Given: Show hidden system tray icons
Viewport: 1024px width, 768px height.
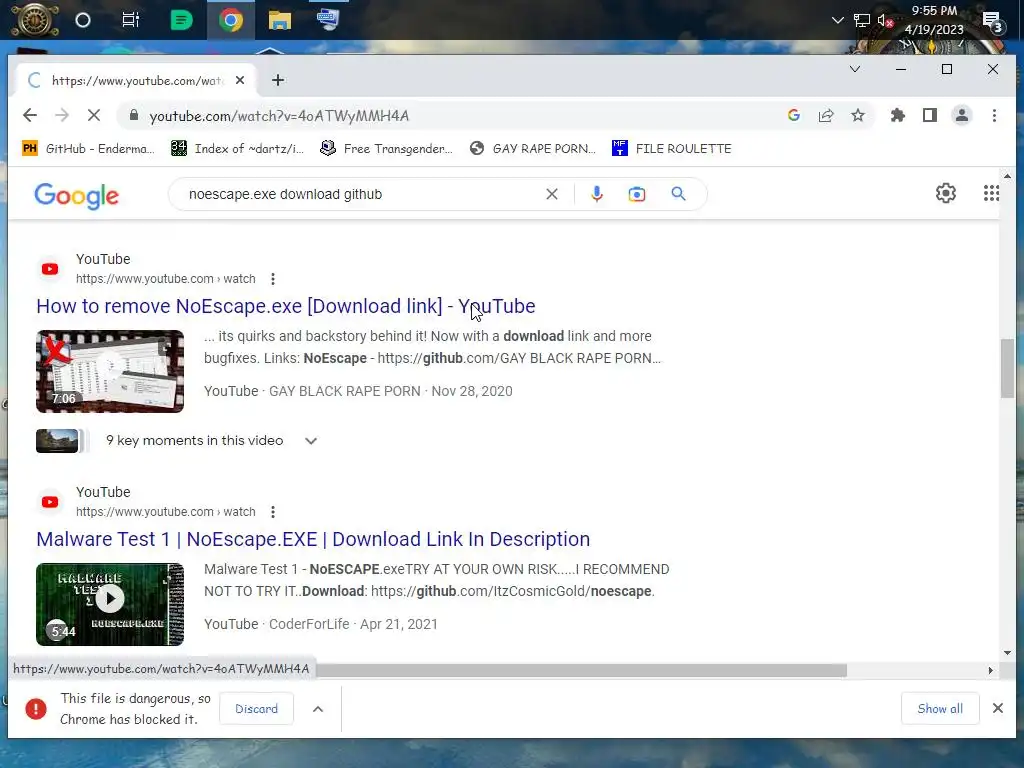Looking at the screenshot, I should [x=837, y=20].
